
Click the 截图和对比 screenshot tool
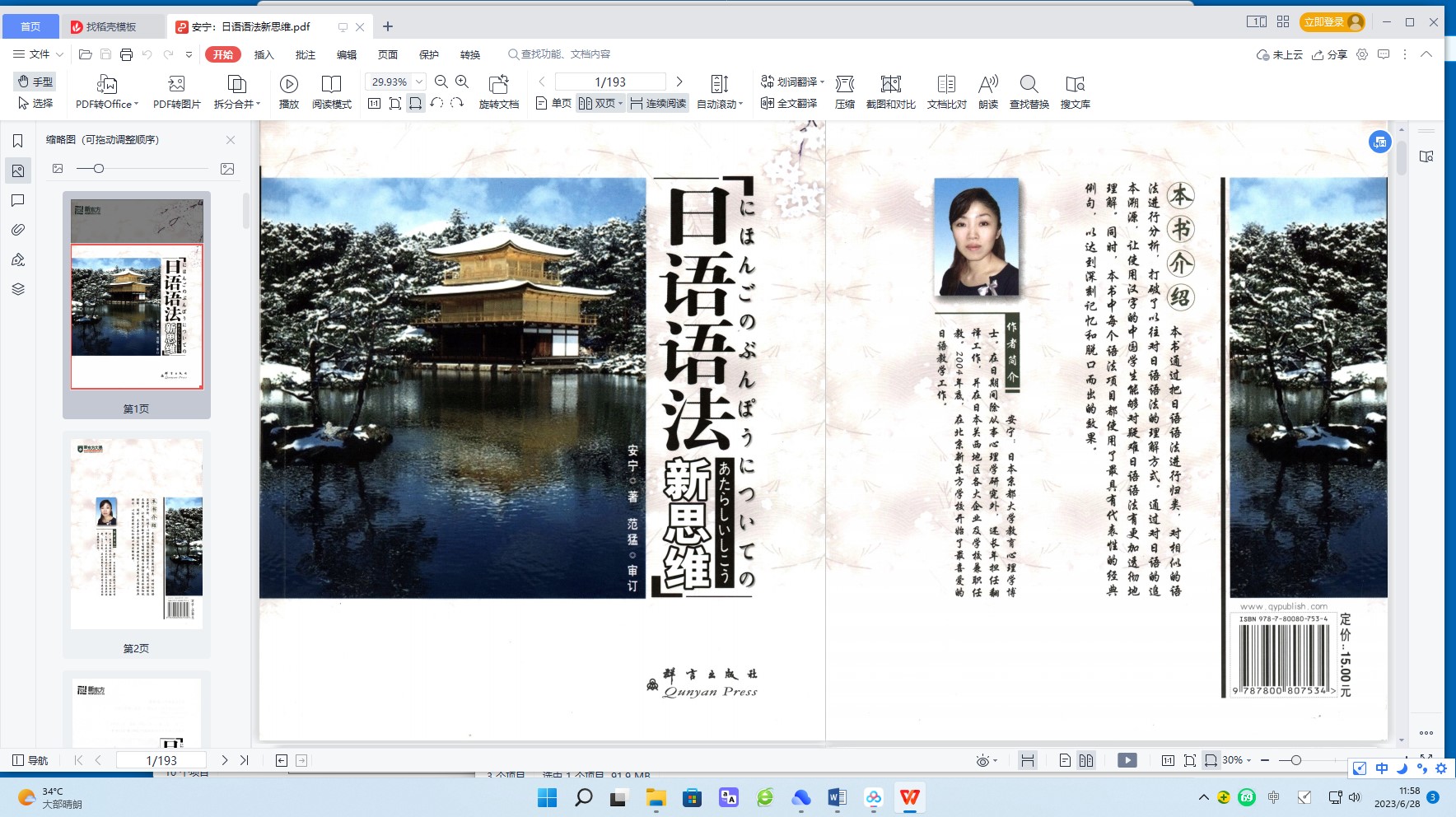(890, 84)
